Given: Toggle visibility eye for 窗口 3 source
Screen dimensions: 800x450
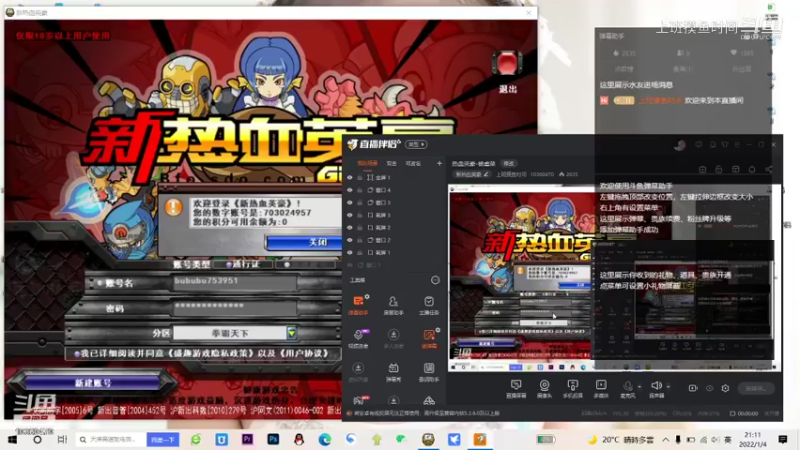Looking at the screenshot, I should (349, 203).
